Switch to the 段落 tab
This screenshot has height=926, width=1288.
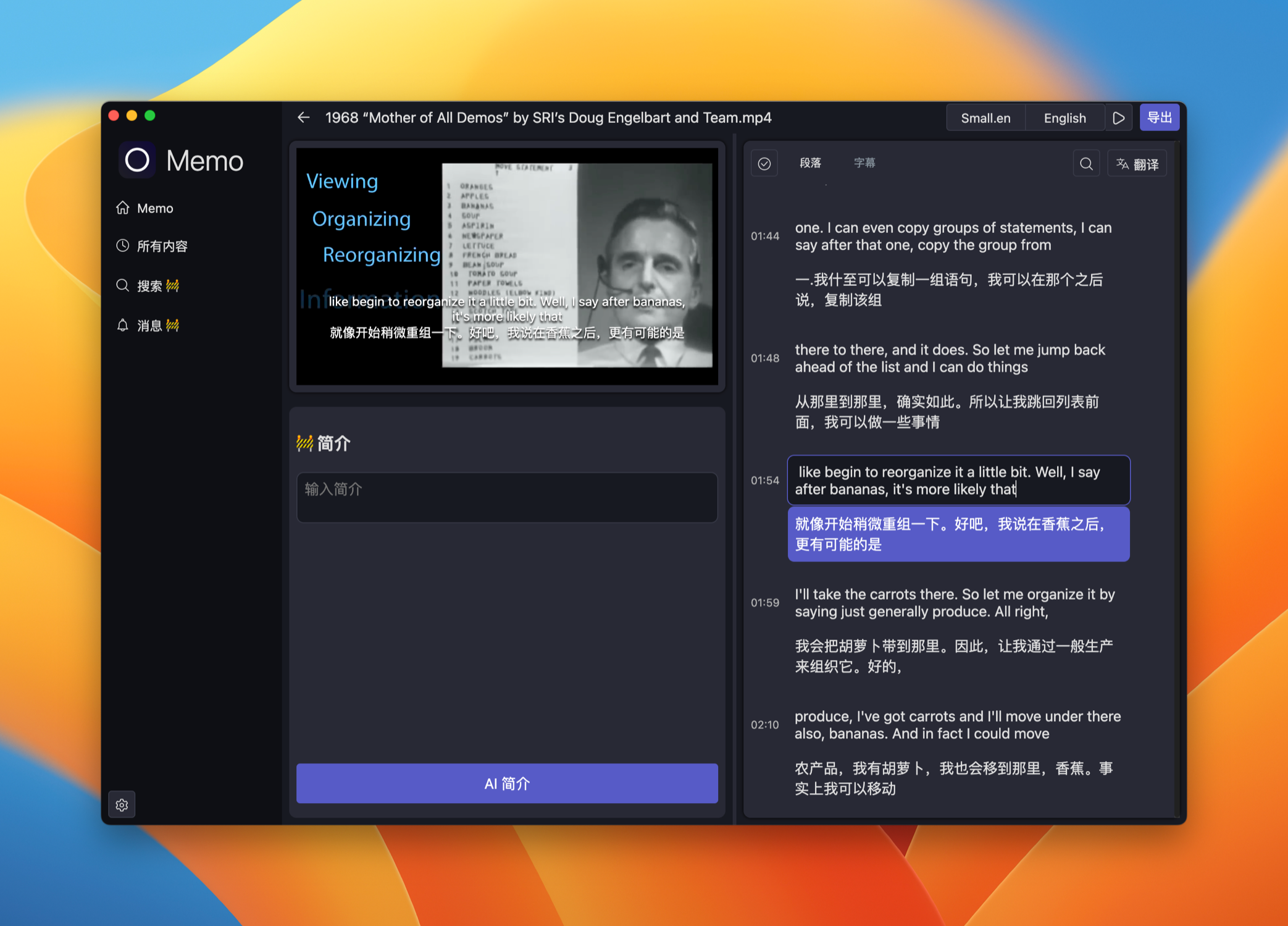[x=810, y=163]
